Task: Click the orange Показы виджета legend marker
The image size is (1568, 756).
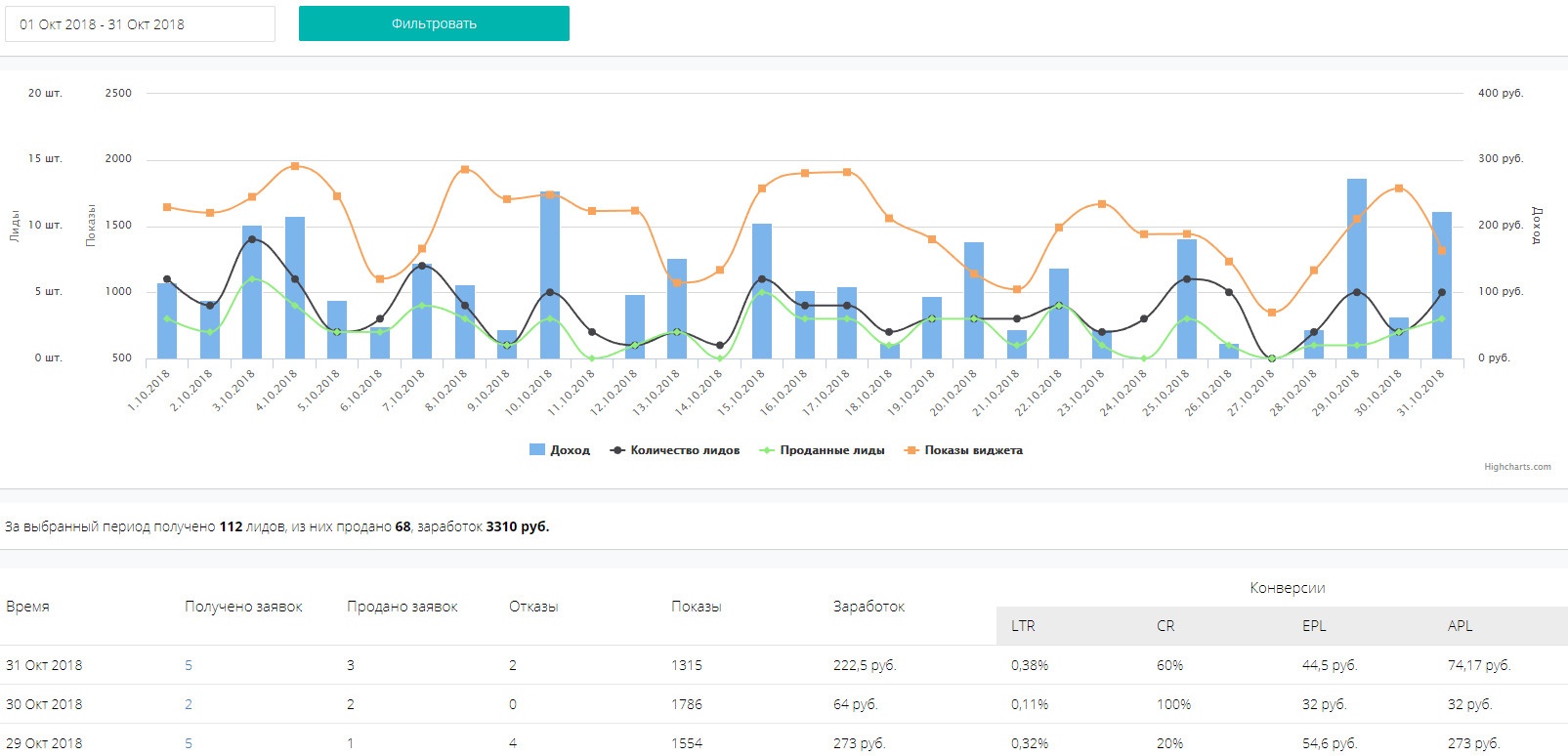Action: (911, 450)
